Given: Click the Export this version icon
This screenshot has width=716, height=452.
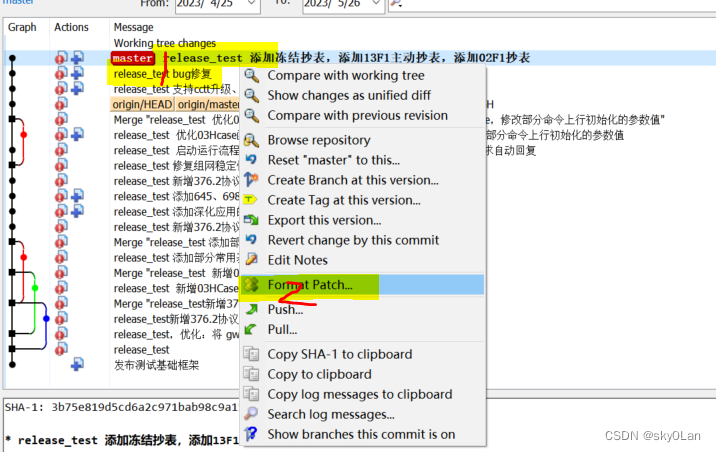Looking at the screenshot, I should pos(252,220).
